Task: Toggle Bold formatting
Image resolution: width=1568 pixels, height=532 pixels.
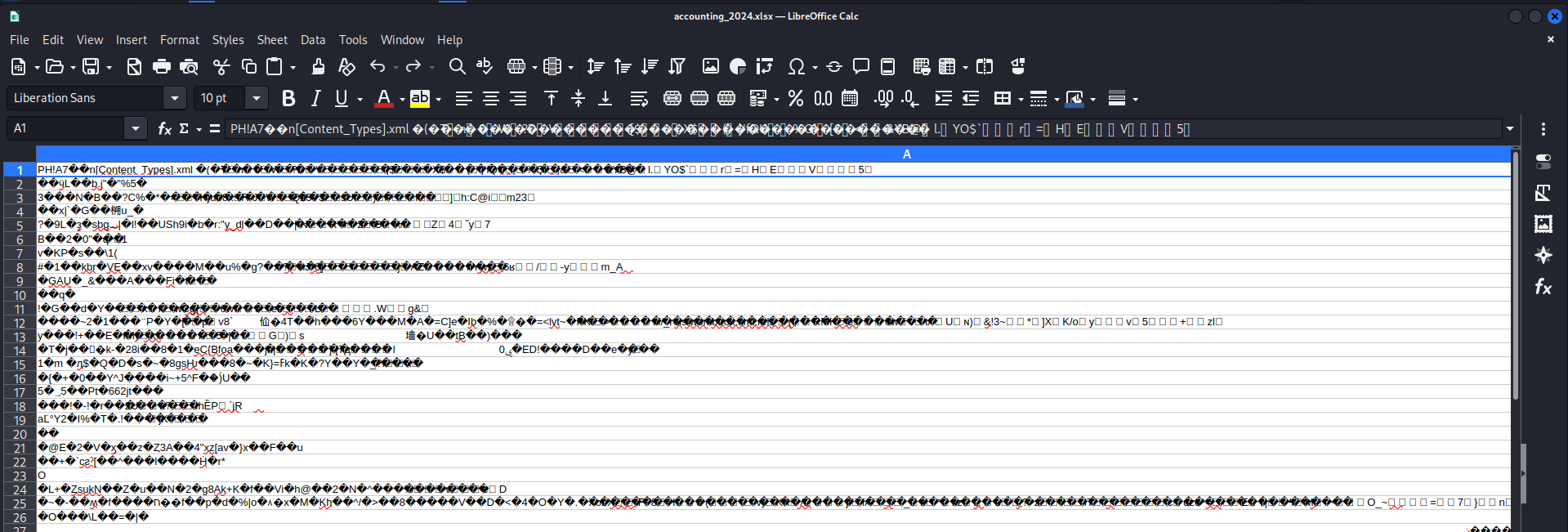Action: coord(288,99)
